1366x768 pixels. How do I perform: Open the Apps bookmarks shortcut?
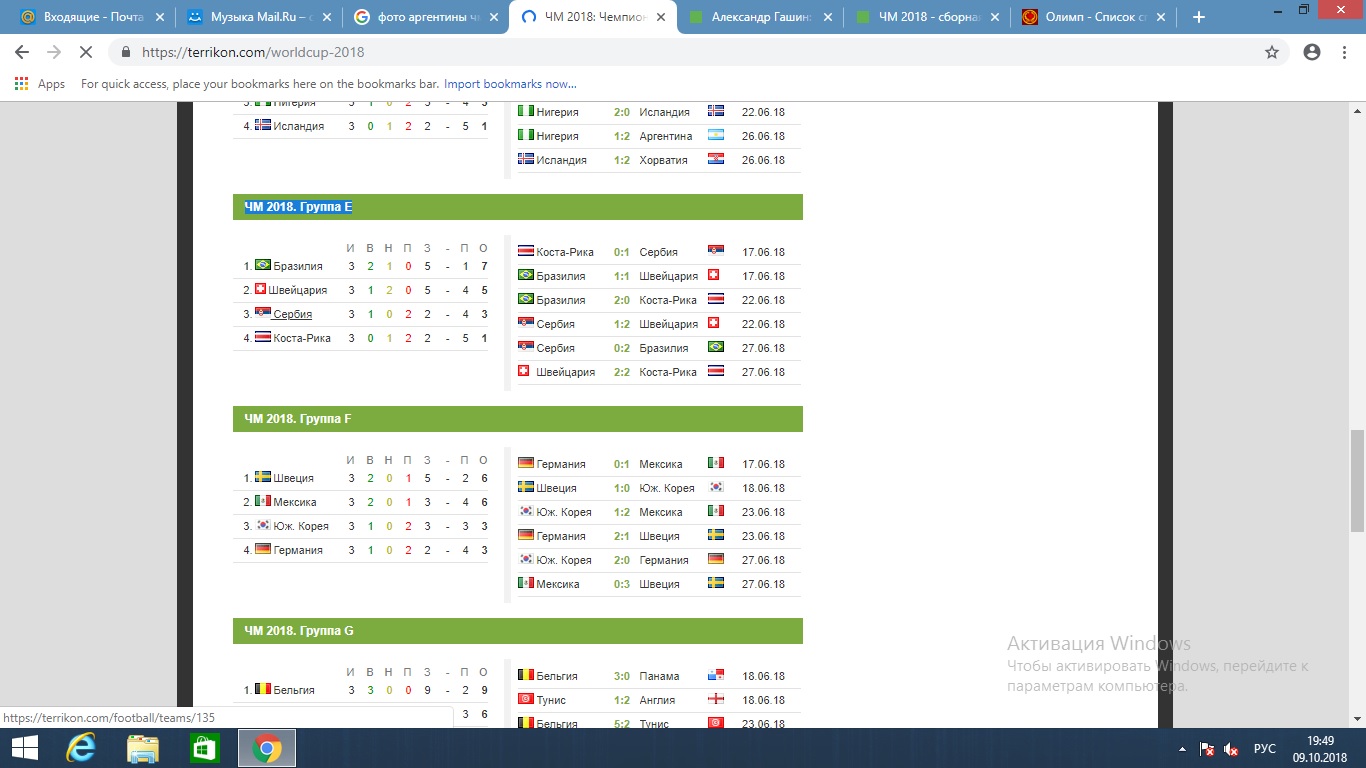[x=40, y=84]
